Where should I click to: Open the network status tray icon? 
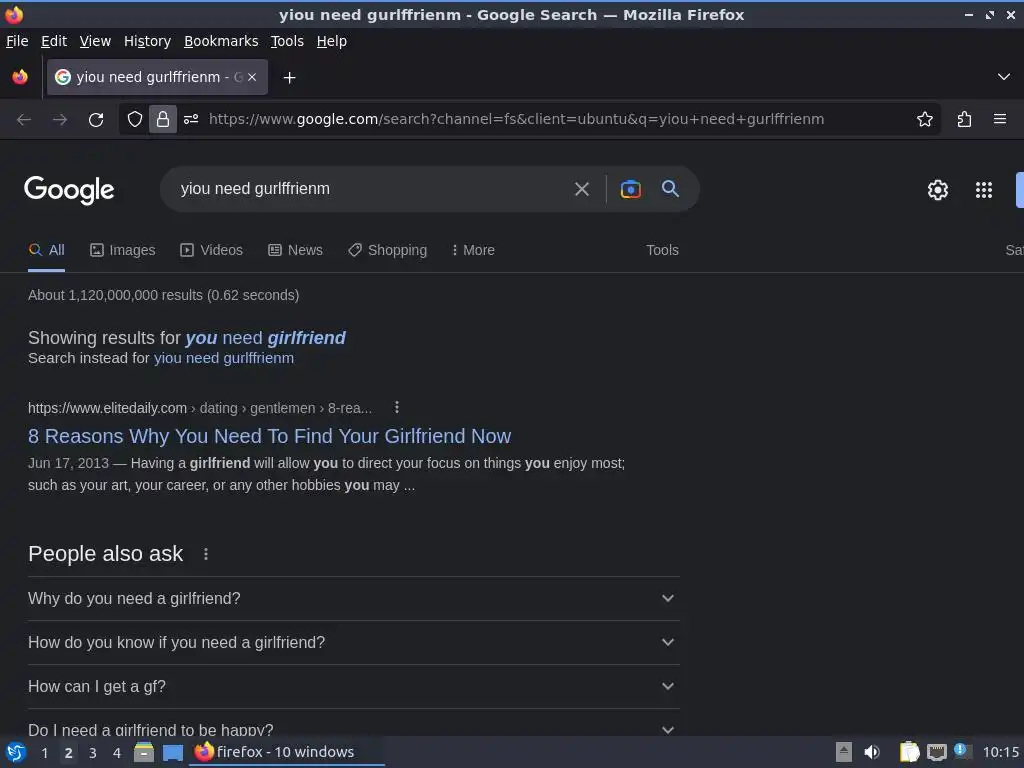pos(936,752)
